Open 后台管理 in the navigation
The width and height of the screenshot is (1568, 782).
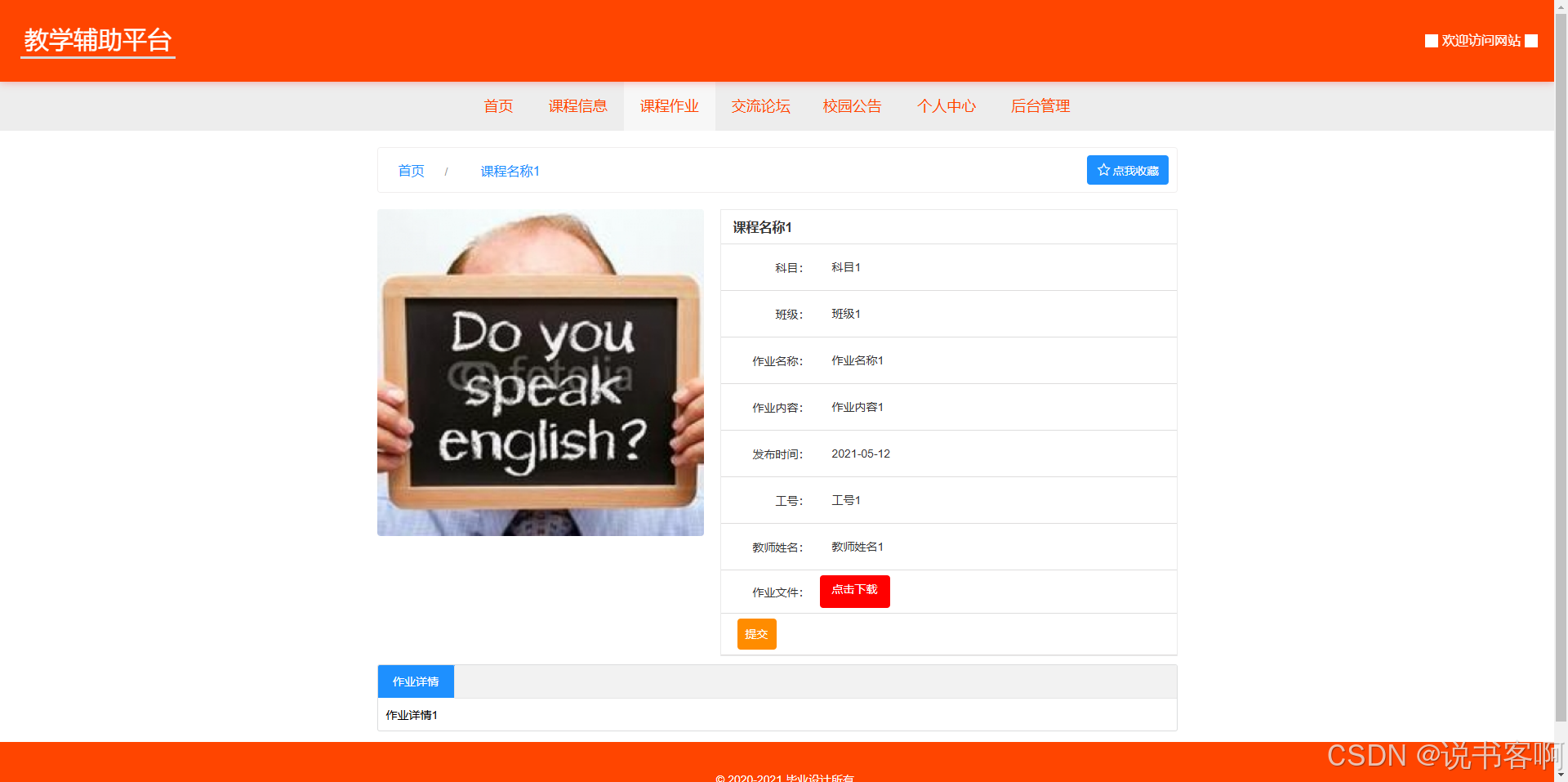click(1040, 106)
